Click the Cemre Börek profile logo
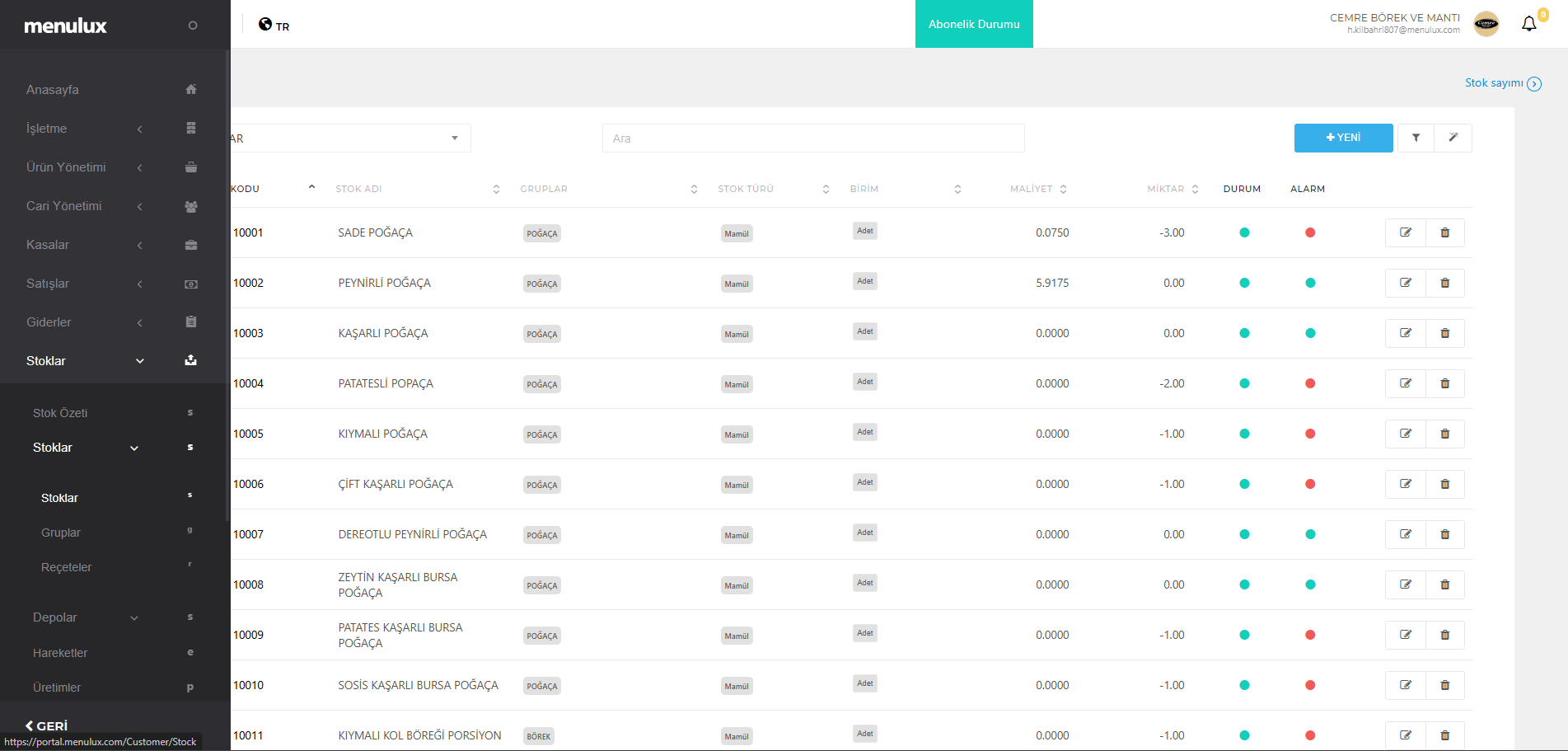This screenshot has height=751, width=1568. [x=1486, y=24]
